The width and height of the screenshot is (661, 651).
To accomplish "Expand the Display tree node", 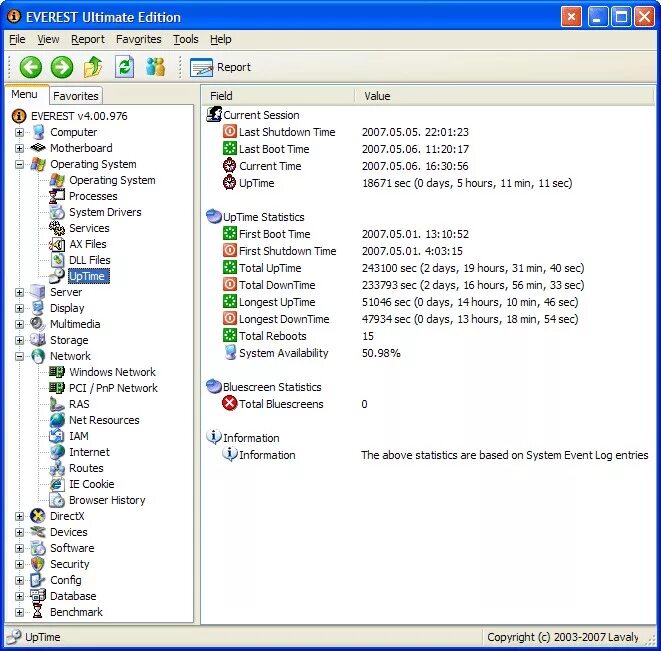I will [x=19, y=308].
